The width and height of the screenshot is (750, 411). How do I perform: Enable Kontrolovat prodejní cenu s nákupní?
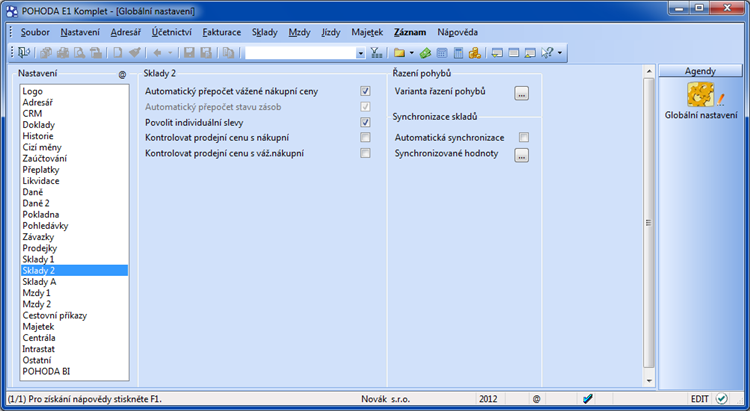pyautogui.click(x=365, y=138)
